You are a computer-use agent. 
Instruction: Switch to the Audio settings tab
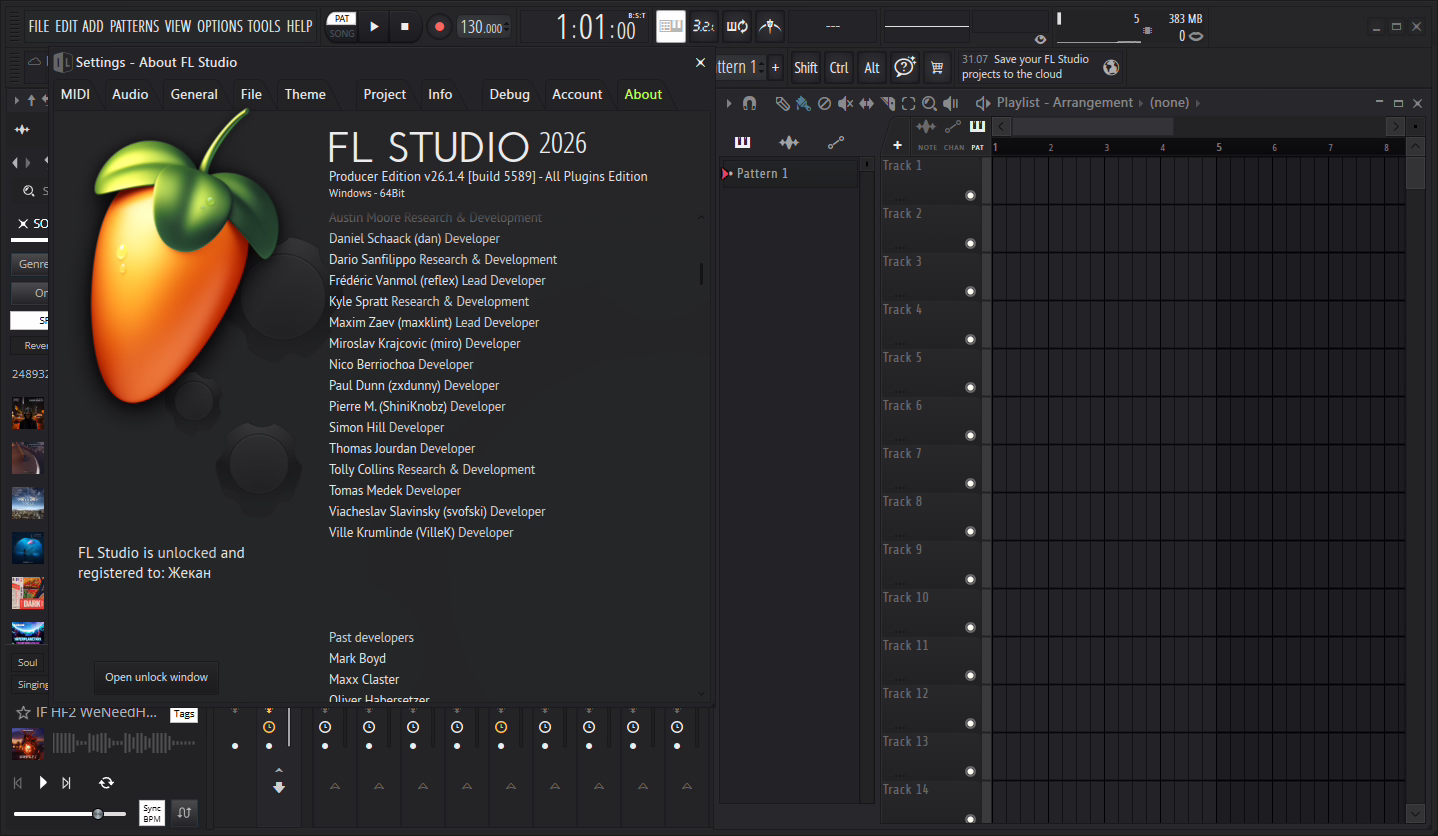pos(130,94)
